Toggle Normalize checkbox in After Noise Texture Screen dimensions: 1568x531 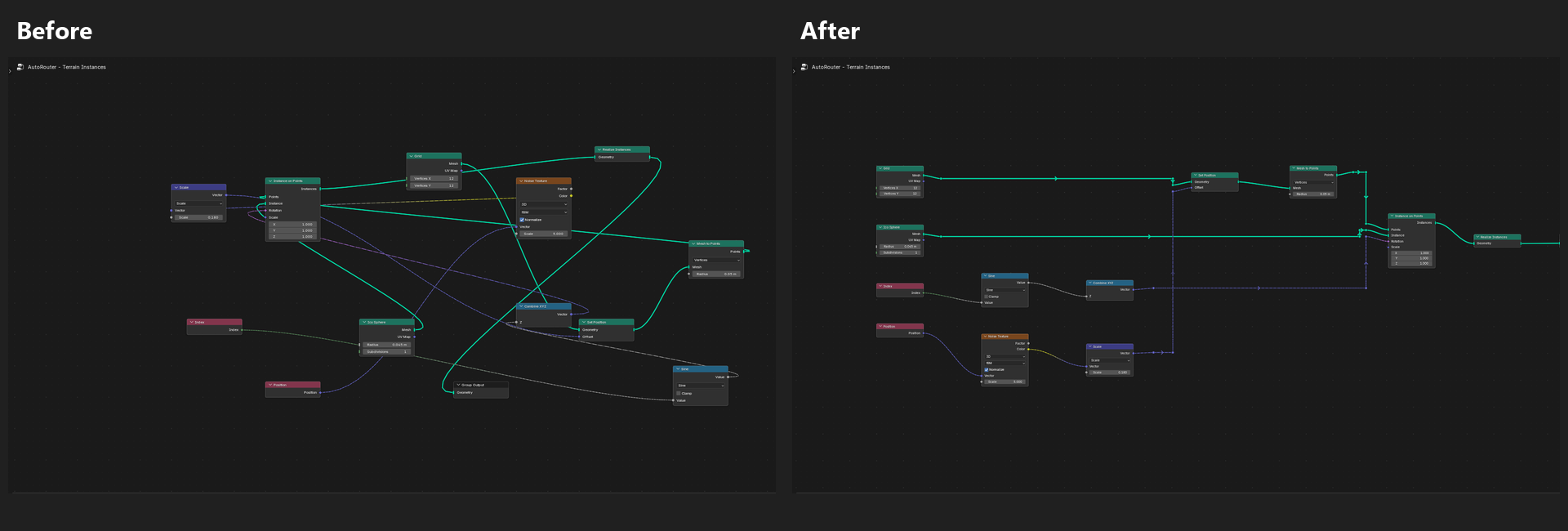tap(987, 369)
